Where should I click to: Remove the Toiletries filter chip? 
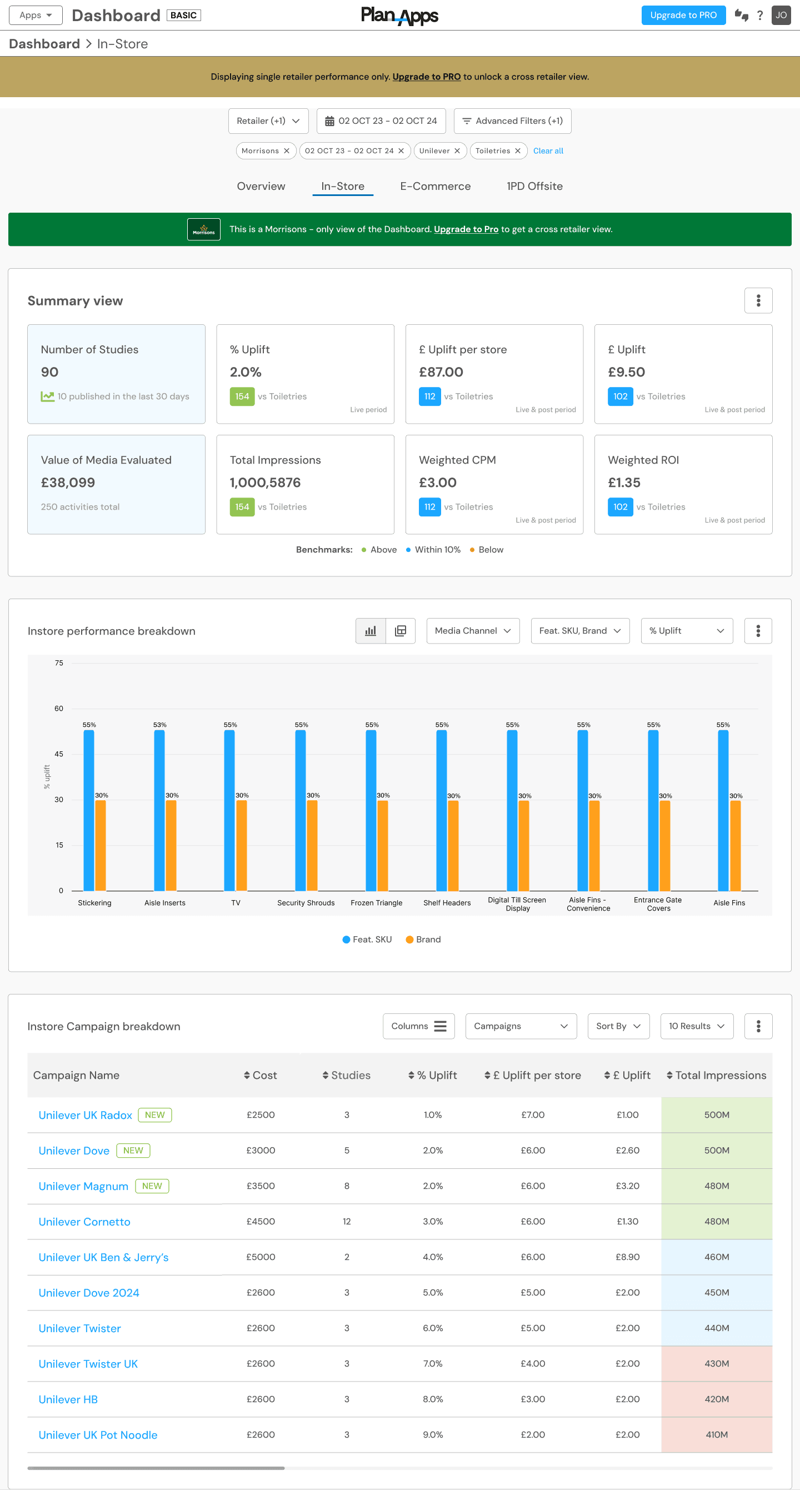[x=517, y=151]
